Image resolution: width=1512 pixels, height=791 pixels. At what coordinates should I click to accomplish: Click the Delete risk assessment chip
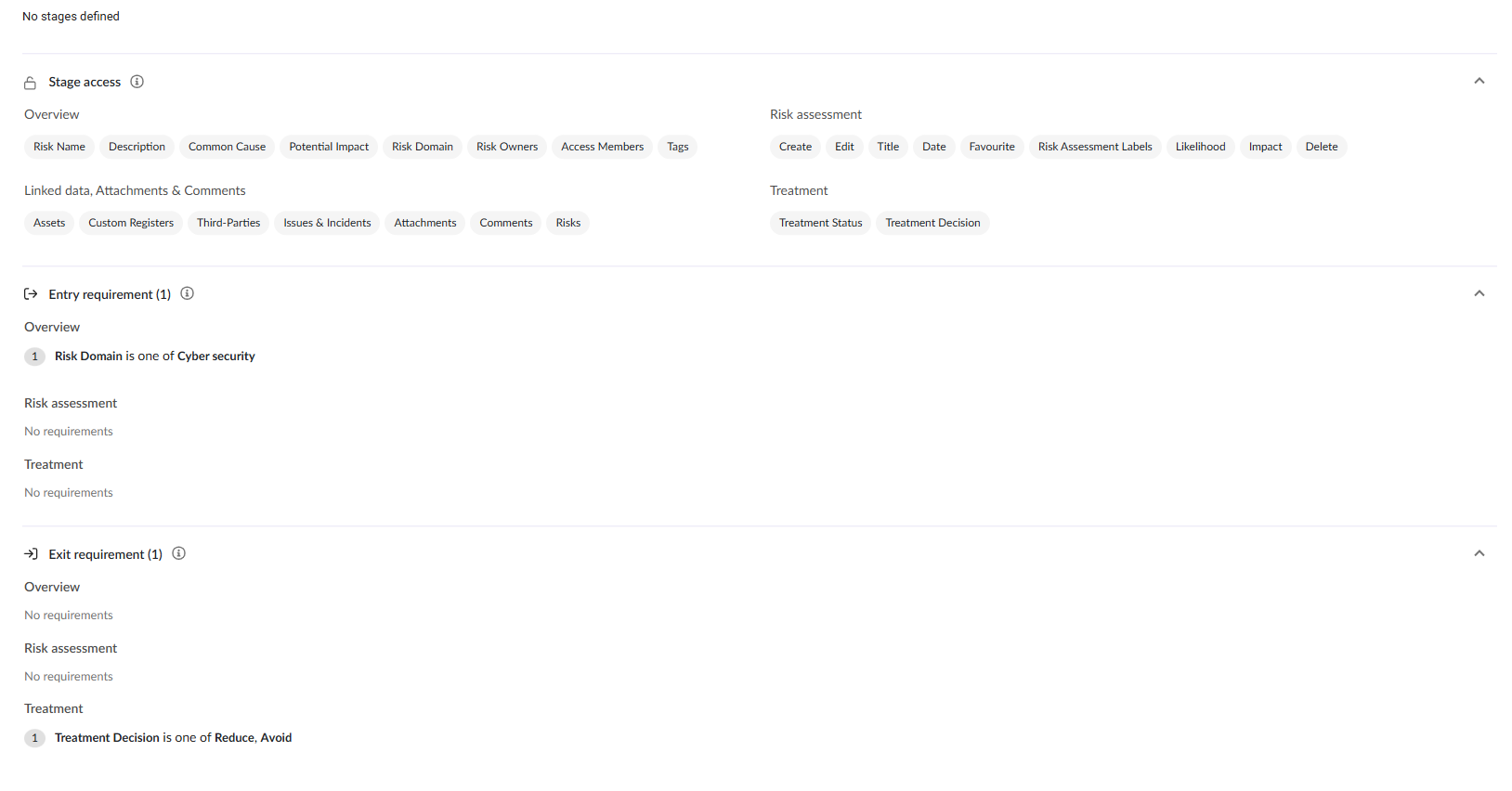tap(1321, 147)
